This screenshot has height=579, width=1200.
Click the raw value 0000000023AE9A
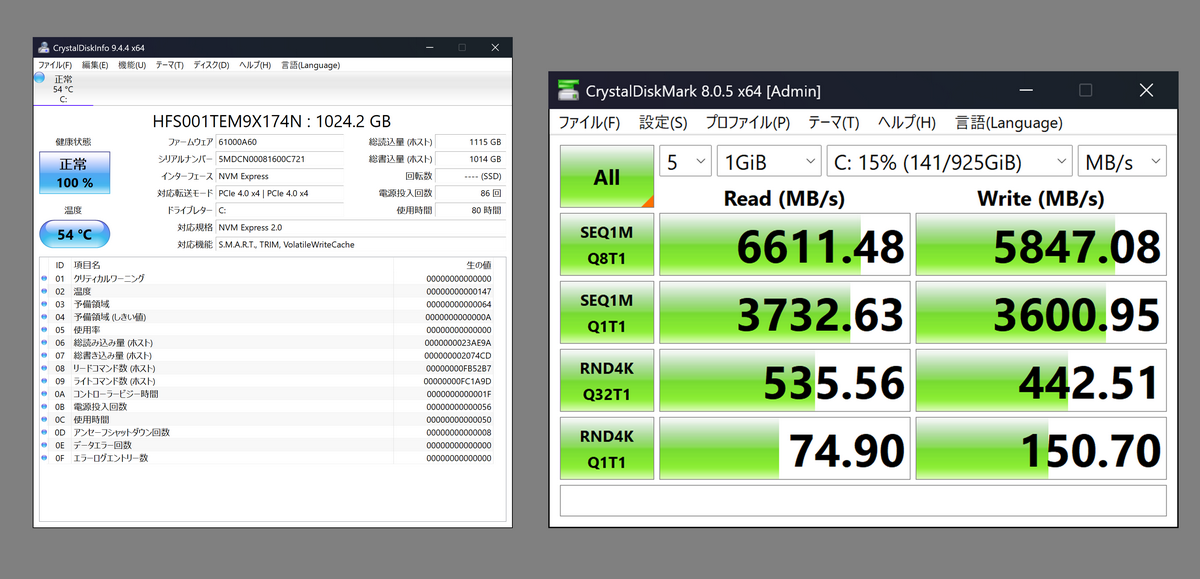[458, 343]
